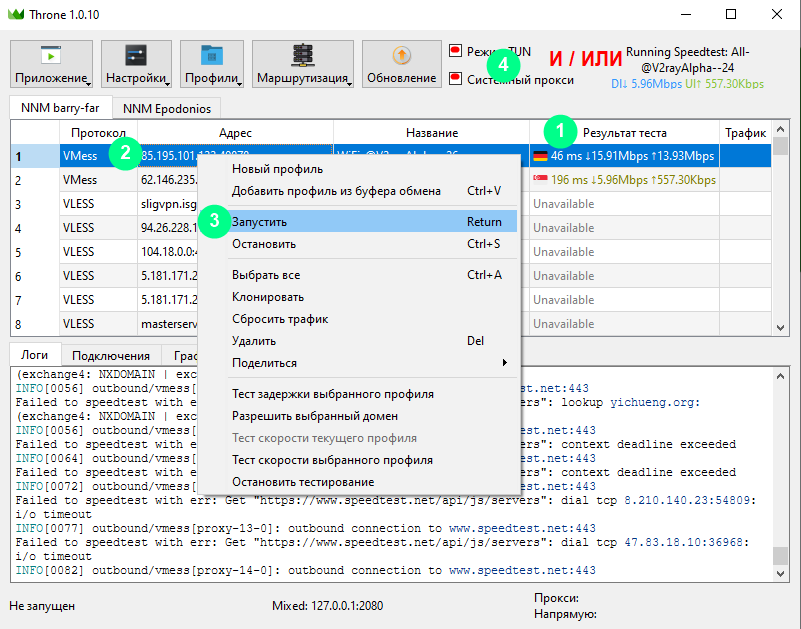Click the Профили folder icon
The image size is (801, 629).
tap(211, 55)
